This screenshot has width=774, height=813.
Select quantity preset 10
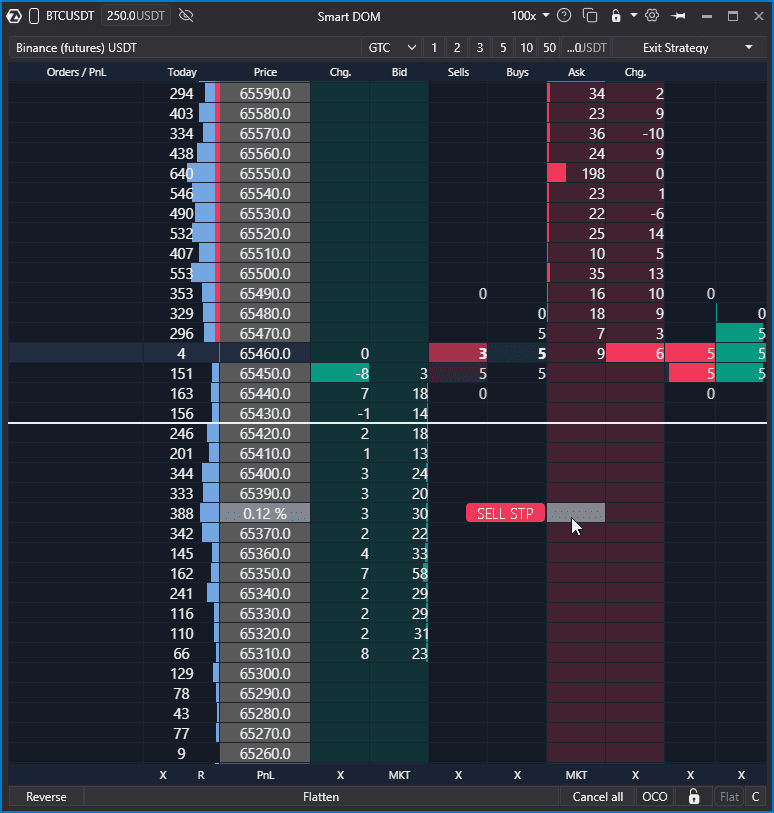(526, 48)
